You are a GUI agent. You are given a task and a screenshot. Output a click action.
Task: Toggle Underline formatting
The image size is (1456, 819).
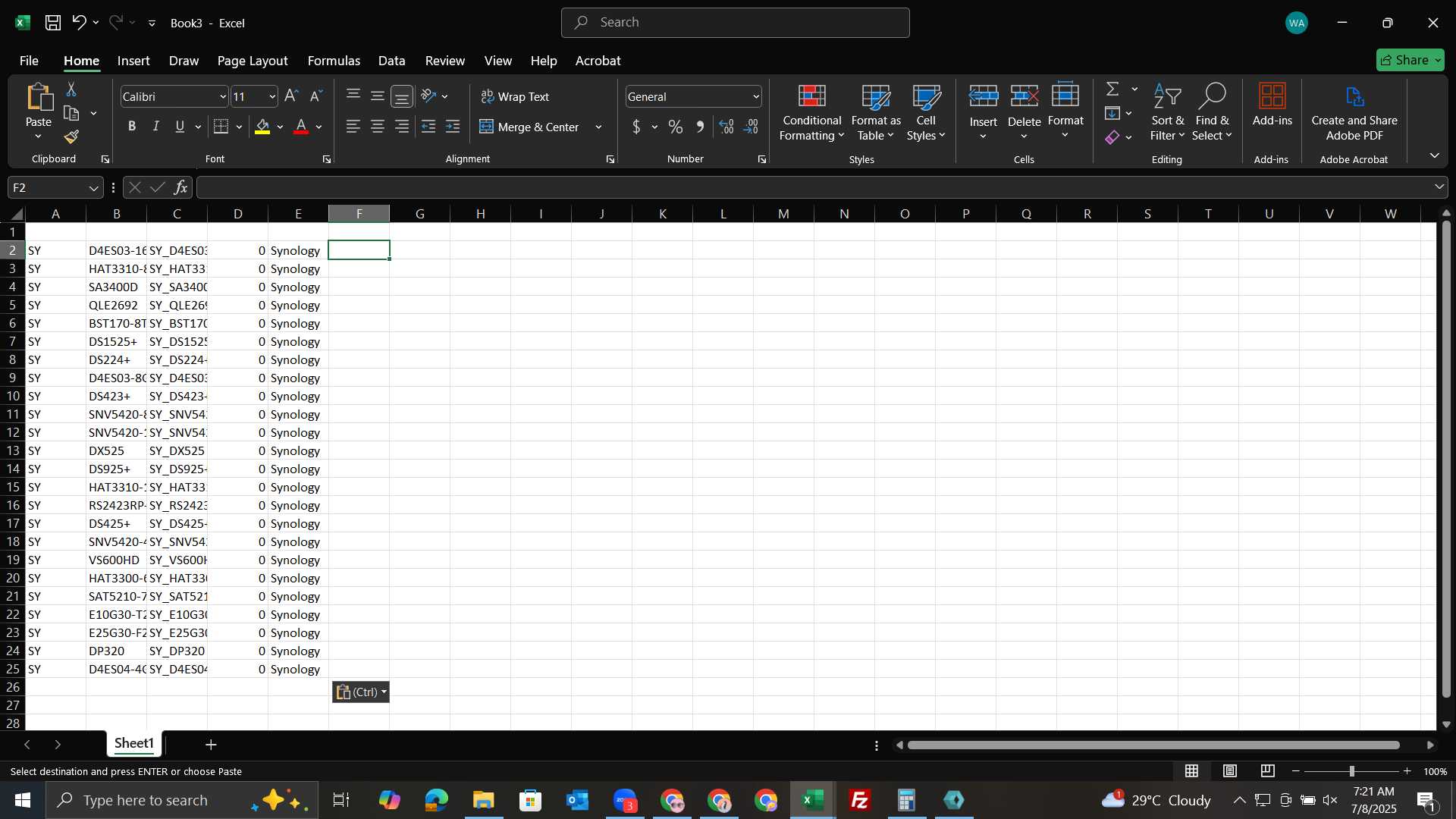click(180, 127)
